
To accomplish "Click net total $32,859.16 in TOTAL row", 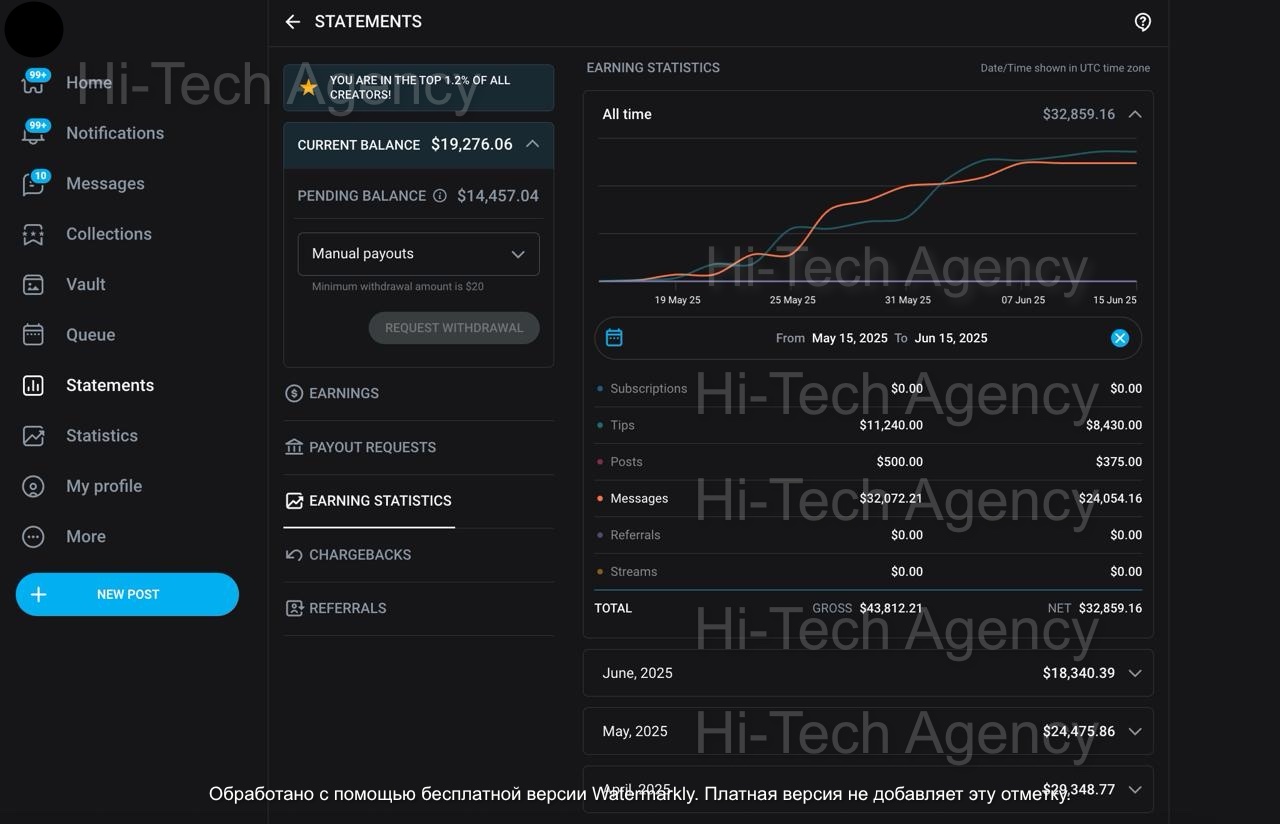I will pos(1110,608).
